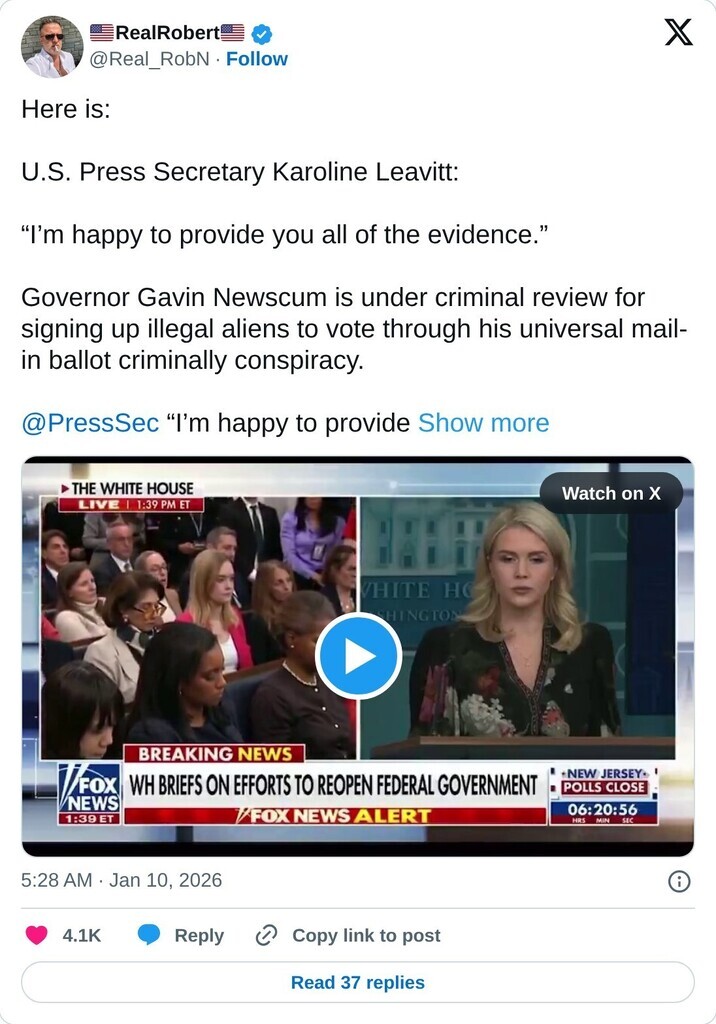Click the blue verified checkmark badge

click(262, 33)
